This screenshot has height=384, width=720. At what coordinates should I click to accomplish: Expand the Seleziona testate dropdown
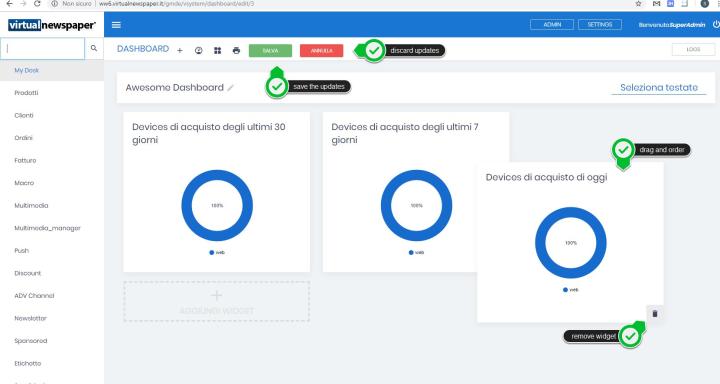coord(659,87)
